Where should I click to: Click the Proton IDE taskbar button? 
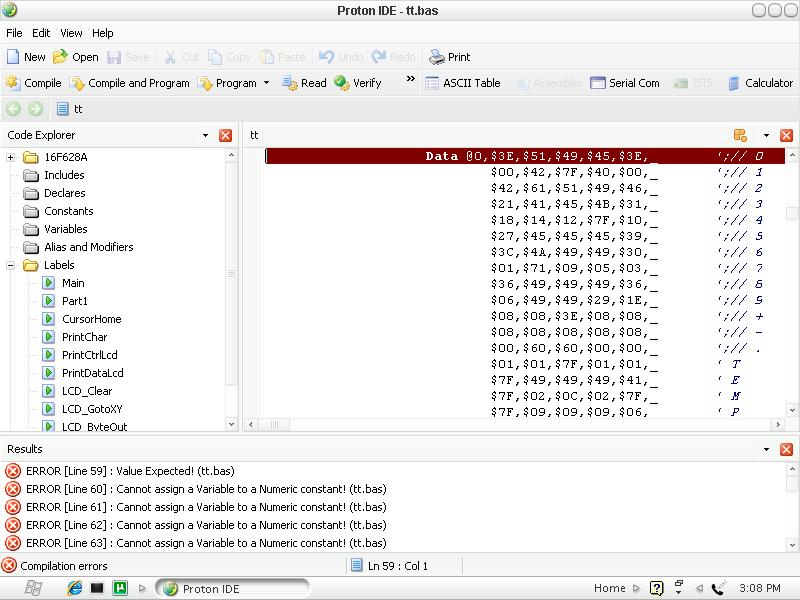[x=233, y=588]
